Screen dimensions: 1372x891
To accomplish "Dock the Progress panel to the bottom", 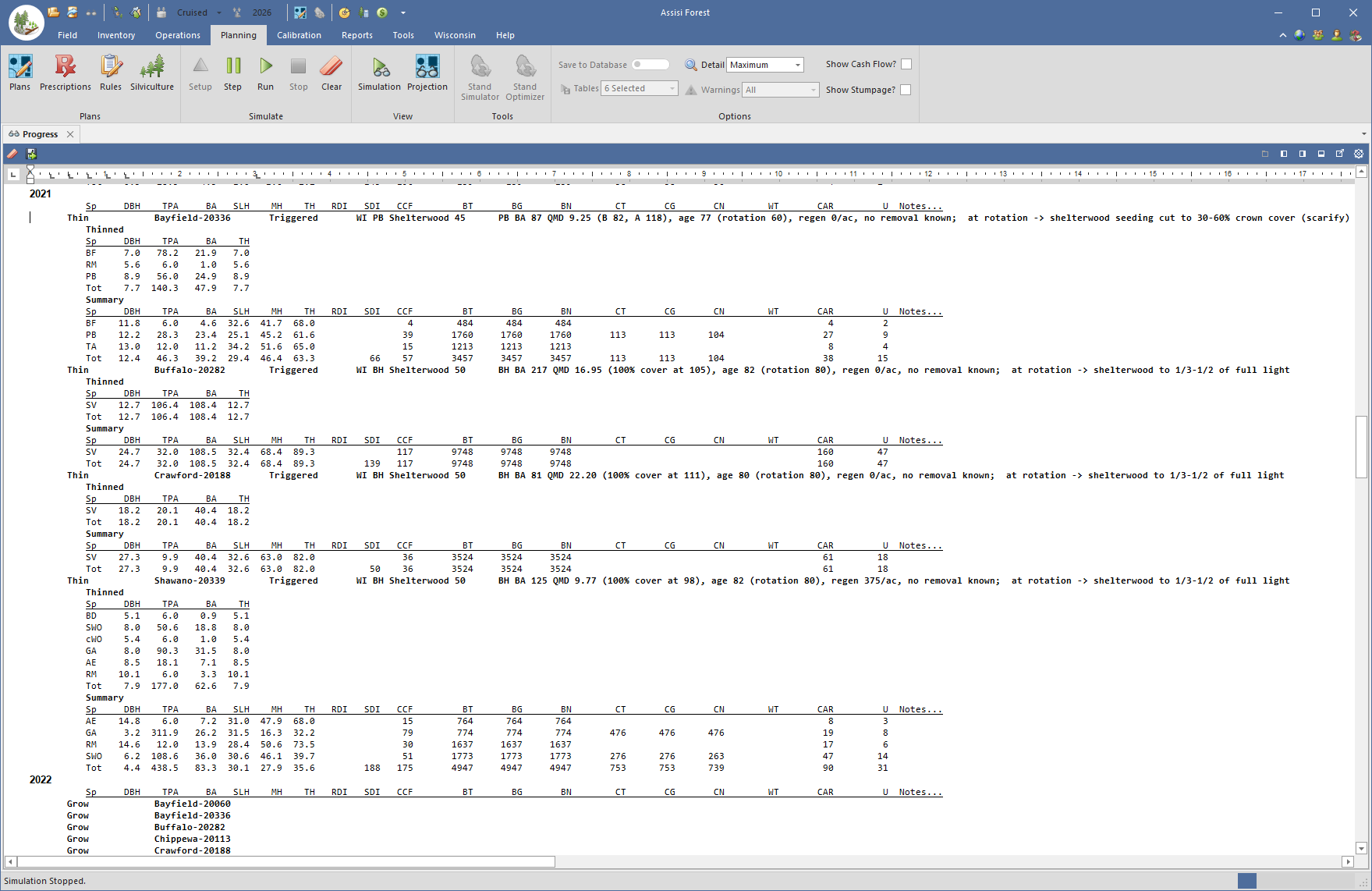I will click(1321, 154).
